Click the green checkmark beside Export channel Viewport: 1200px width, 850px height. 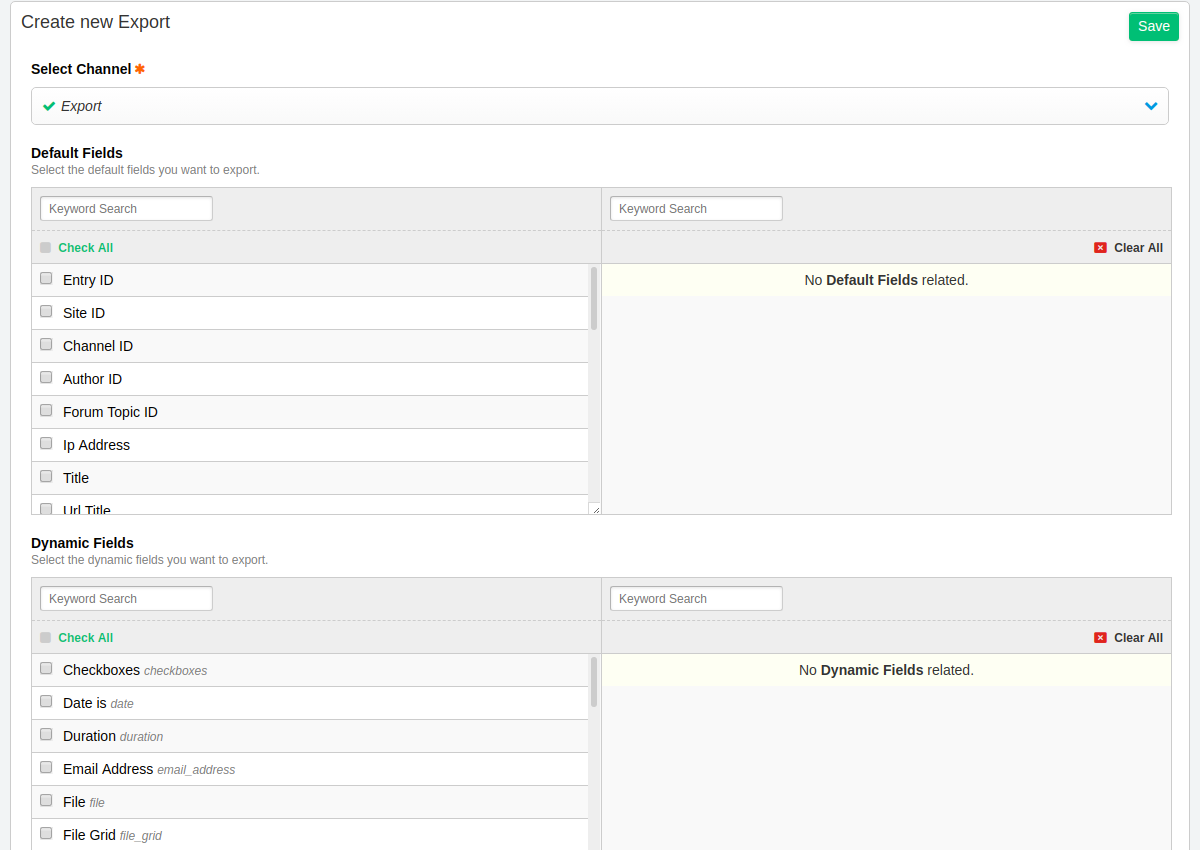click(x=48, y=105)
